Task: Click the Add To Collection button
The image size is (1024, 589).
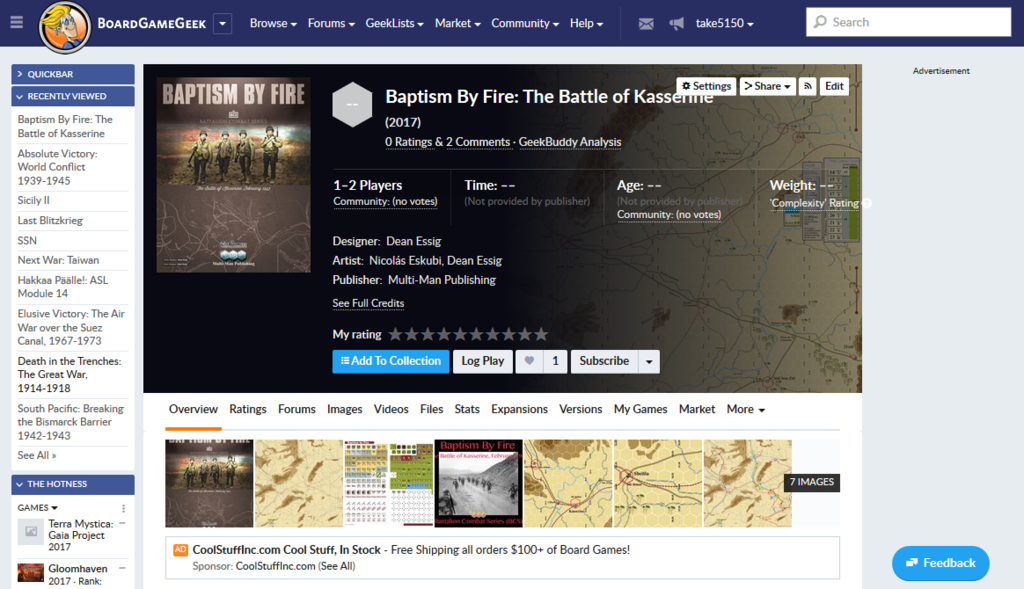Action: [x=390, y=361]
